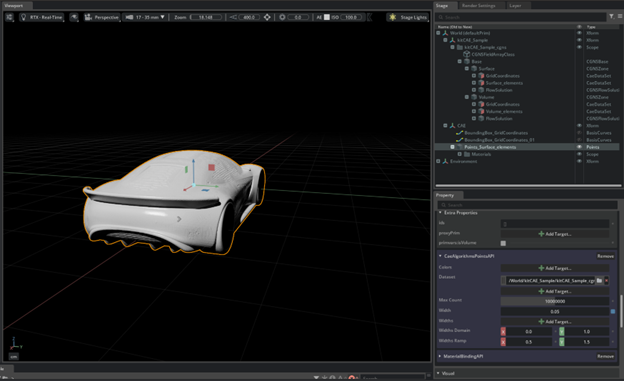624x381 pixels.
Task: Browse Dataset target folder icon
Action: 599,281
